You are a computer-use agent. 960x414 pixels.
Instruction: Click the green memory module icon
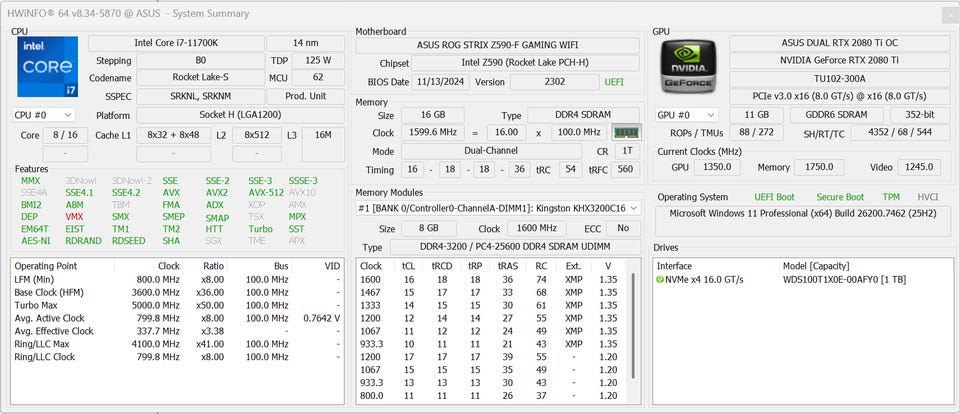point(625,132)
